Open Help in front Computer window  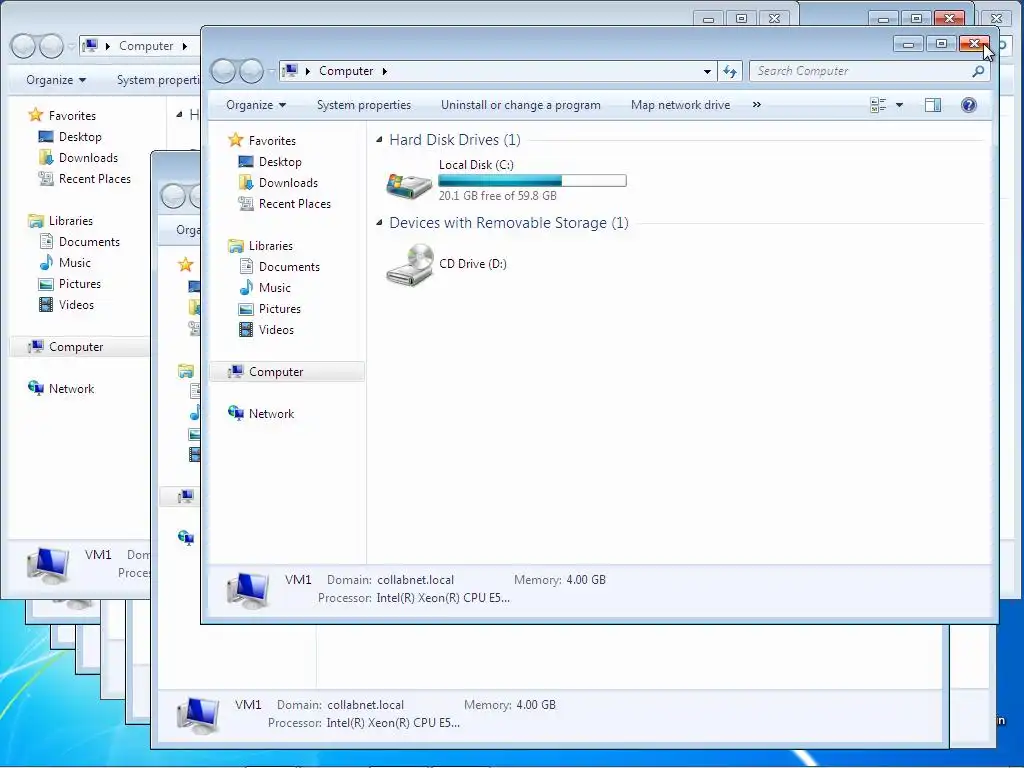(968, 105)
